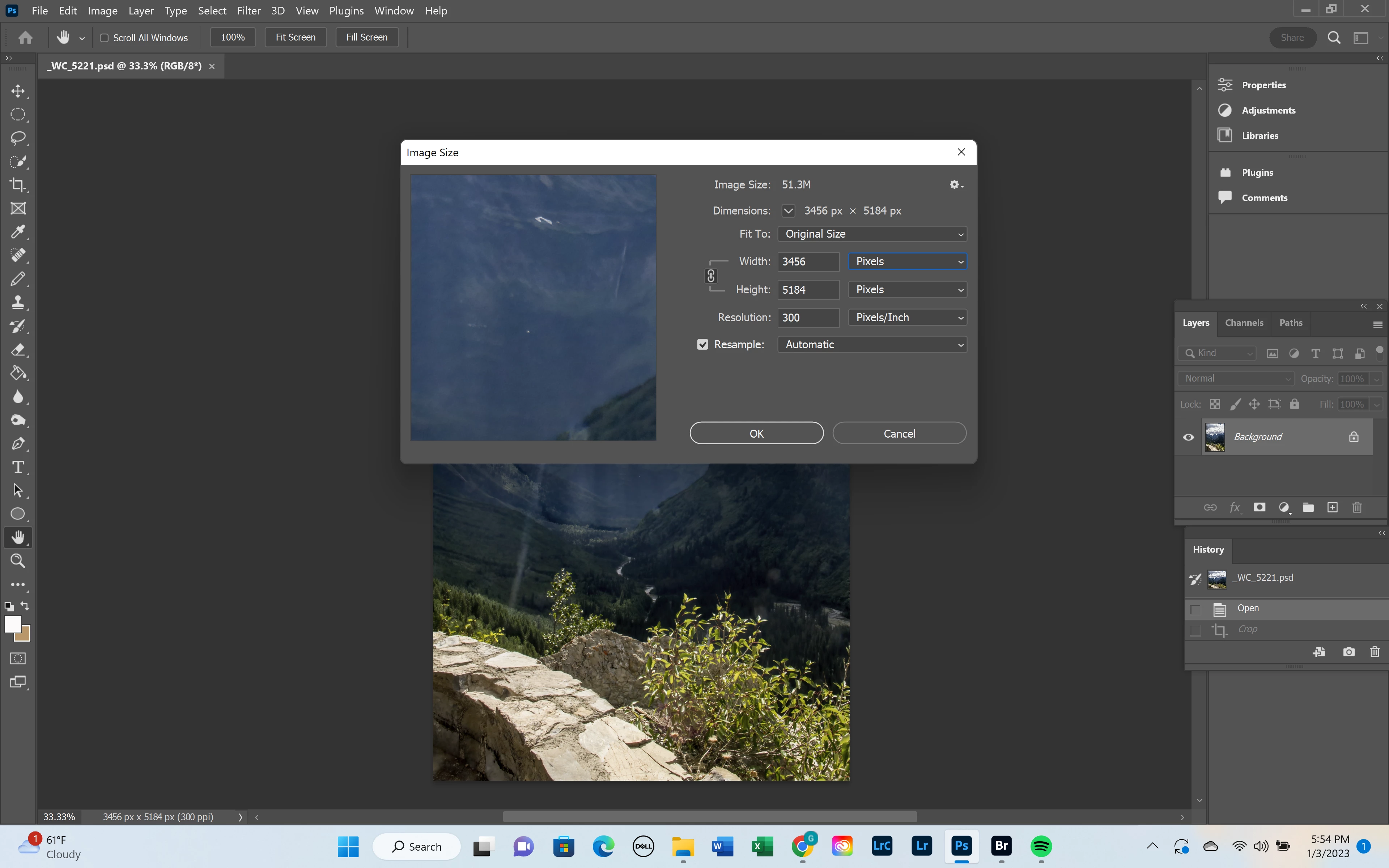The image size is (1389, 868).
Task: Select the Lasso tool
Action: coord(18,138)
